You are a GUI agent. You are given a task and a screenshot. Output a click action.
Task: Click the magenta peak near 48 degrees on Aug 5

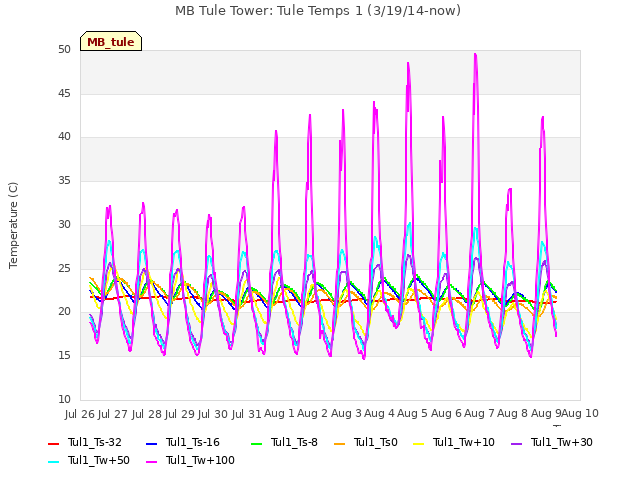point(408,64)
